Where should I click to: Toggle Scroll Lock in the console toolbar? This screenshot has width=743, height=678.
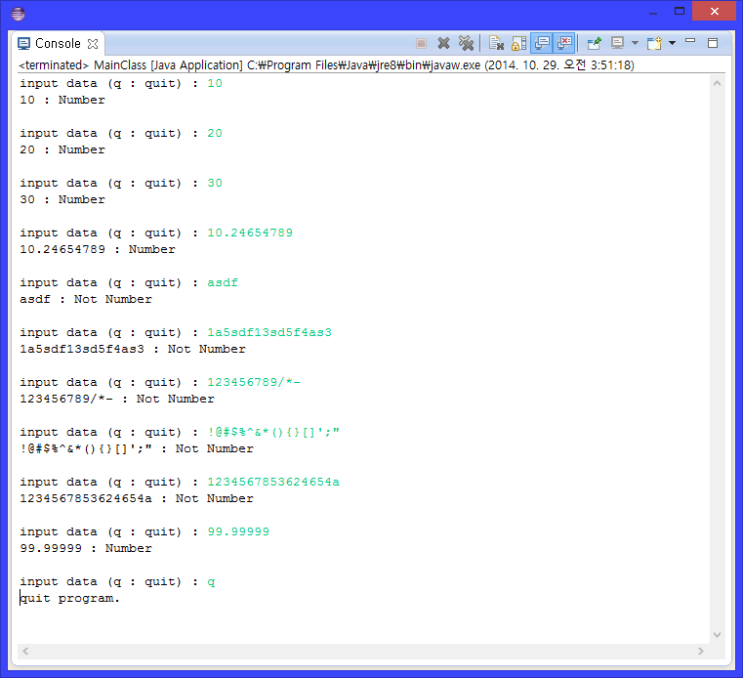pos(519,43)
